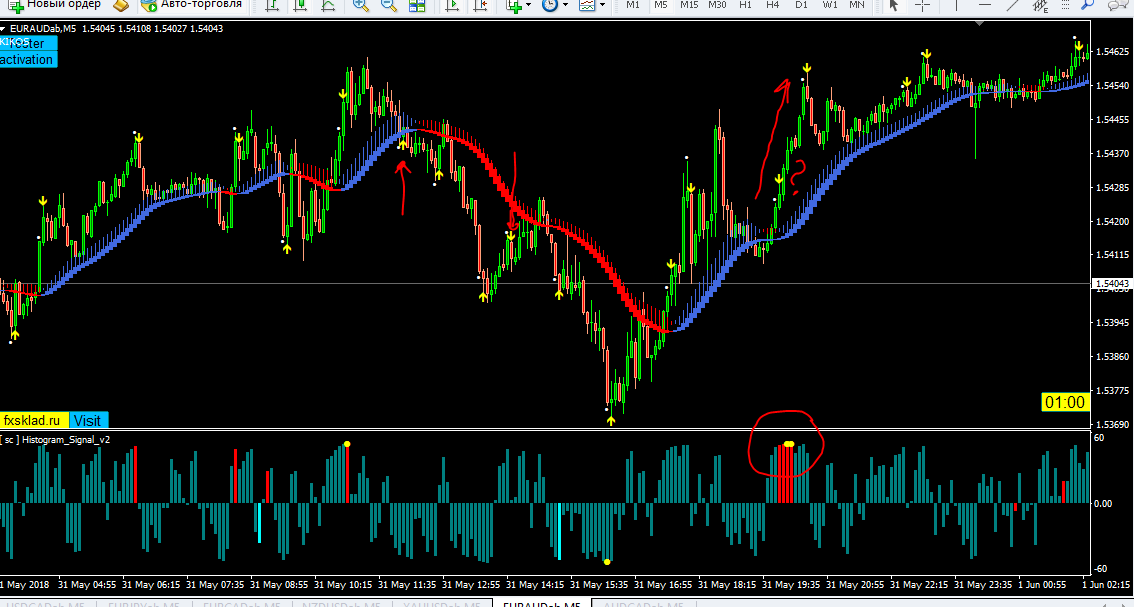This screenshot has width=1134, height=607.
Task: Click the cyan activation button on chart
Action: 27,59
